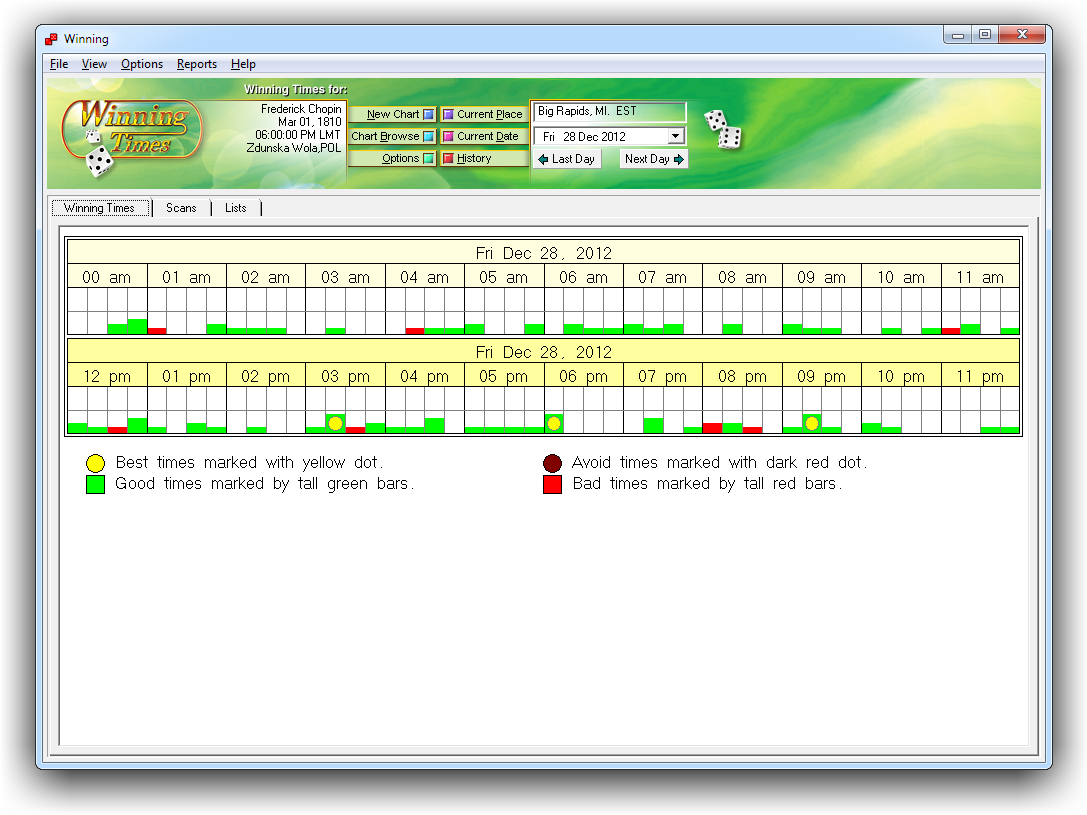This screenshot has height=815, width=1087.
Task: Open Chart Browse
Action: 392,136
